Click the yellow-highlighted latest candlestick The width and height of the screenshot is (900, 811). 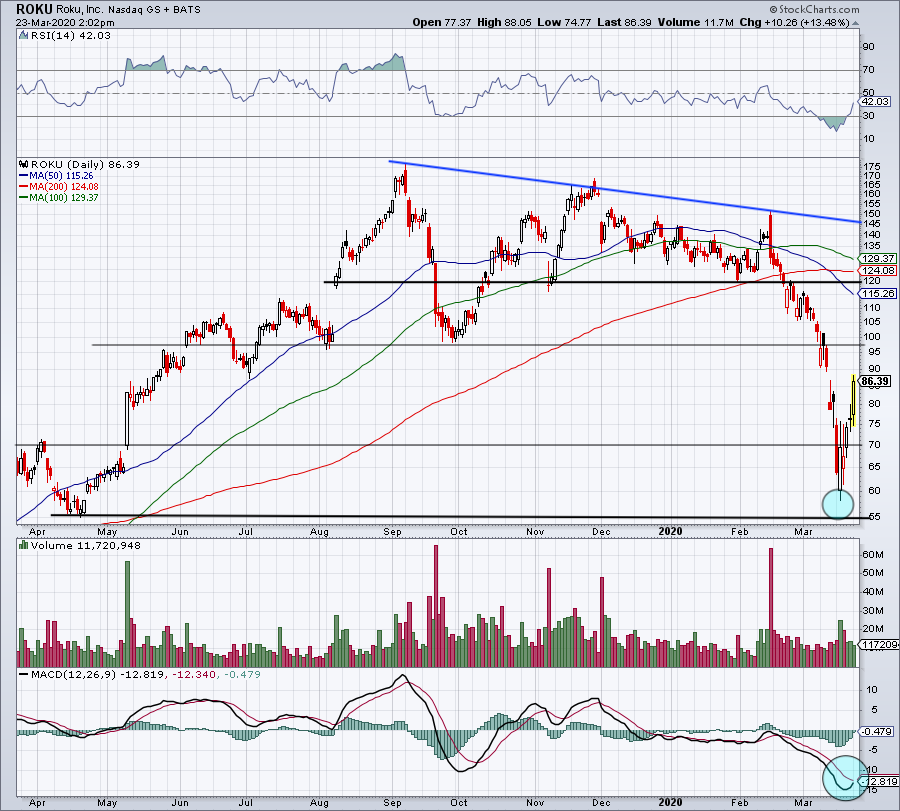[x=854, y=400]
